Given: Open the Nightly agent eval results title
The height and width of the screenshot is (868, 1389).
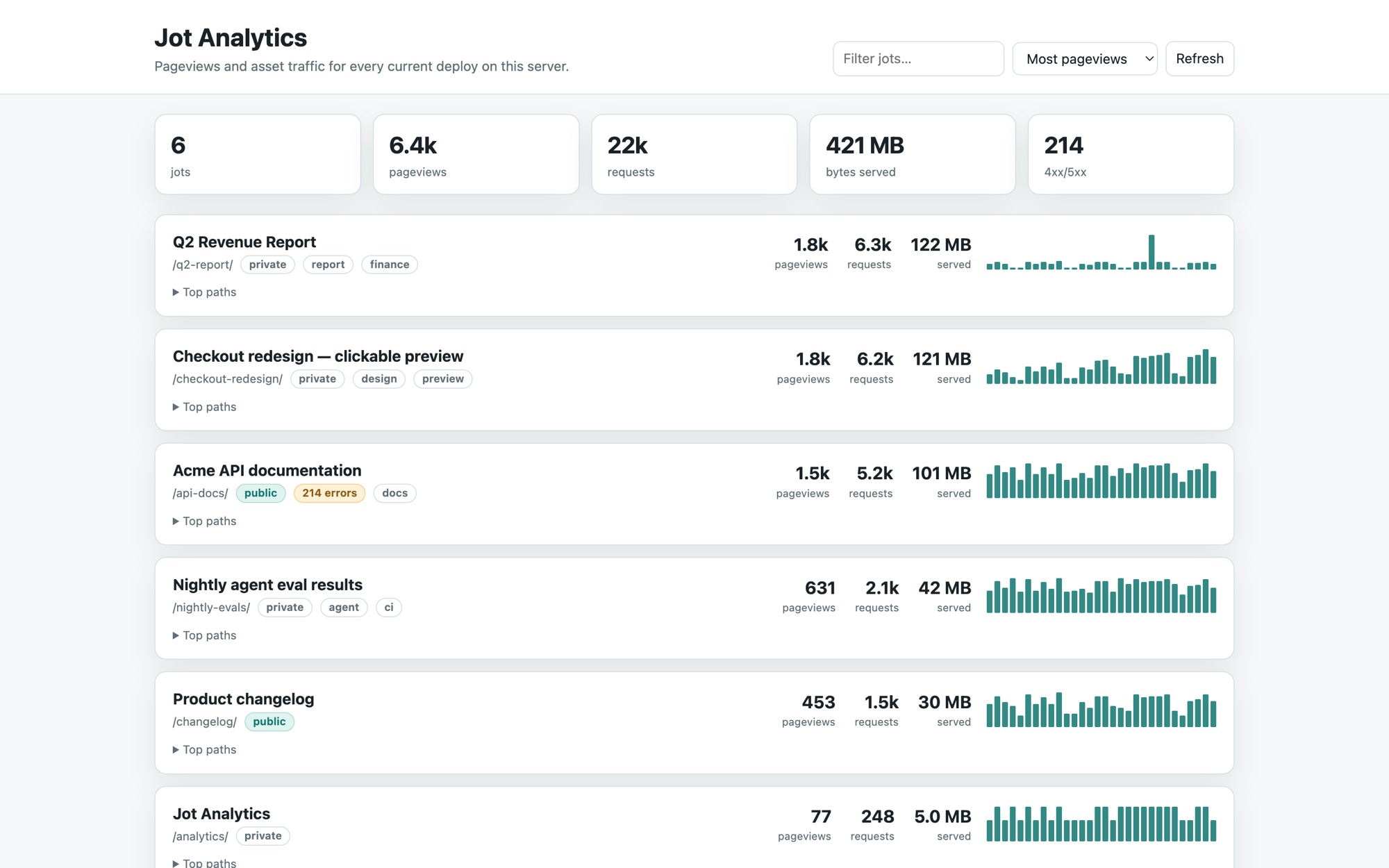Looking at the screenshot, I should [x=267, y=585].
